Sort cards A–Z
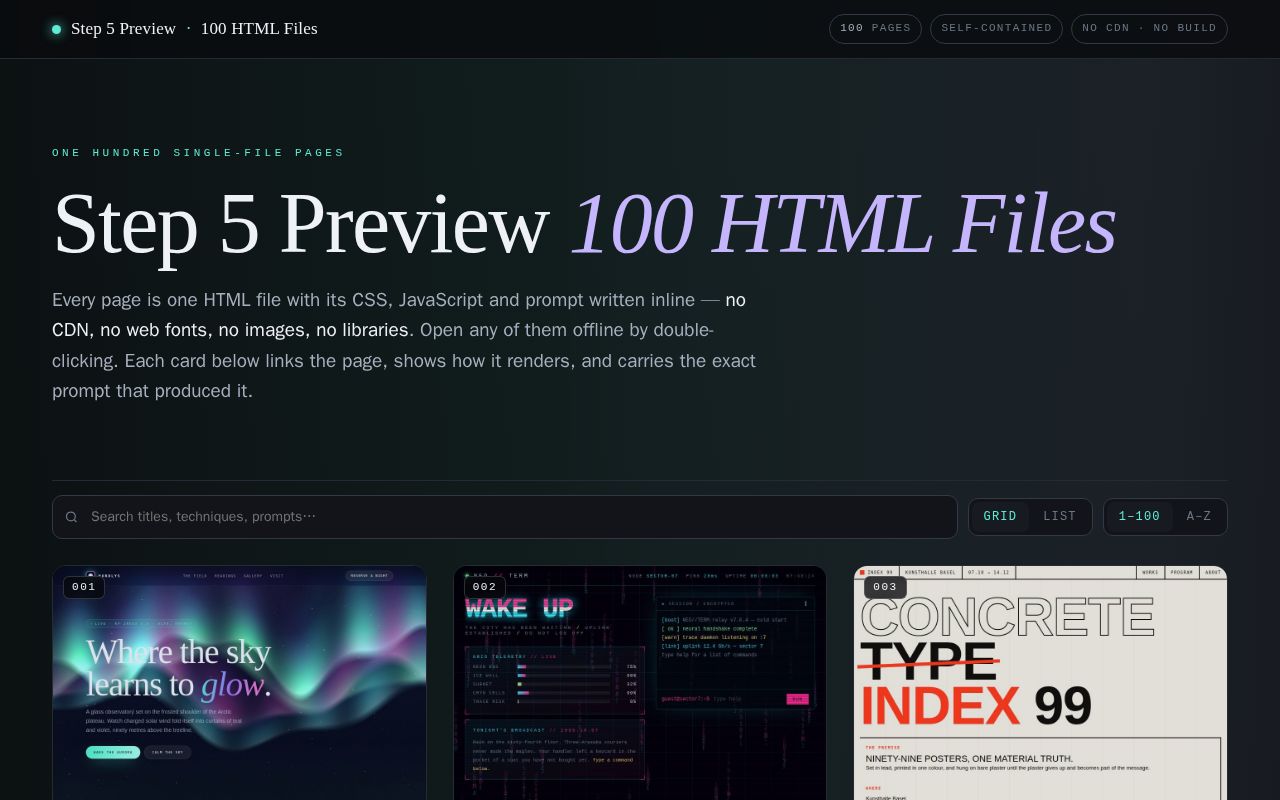The height and width of the screenshot is (800, 1280). pos(1199,517)
